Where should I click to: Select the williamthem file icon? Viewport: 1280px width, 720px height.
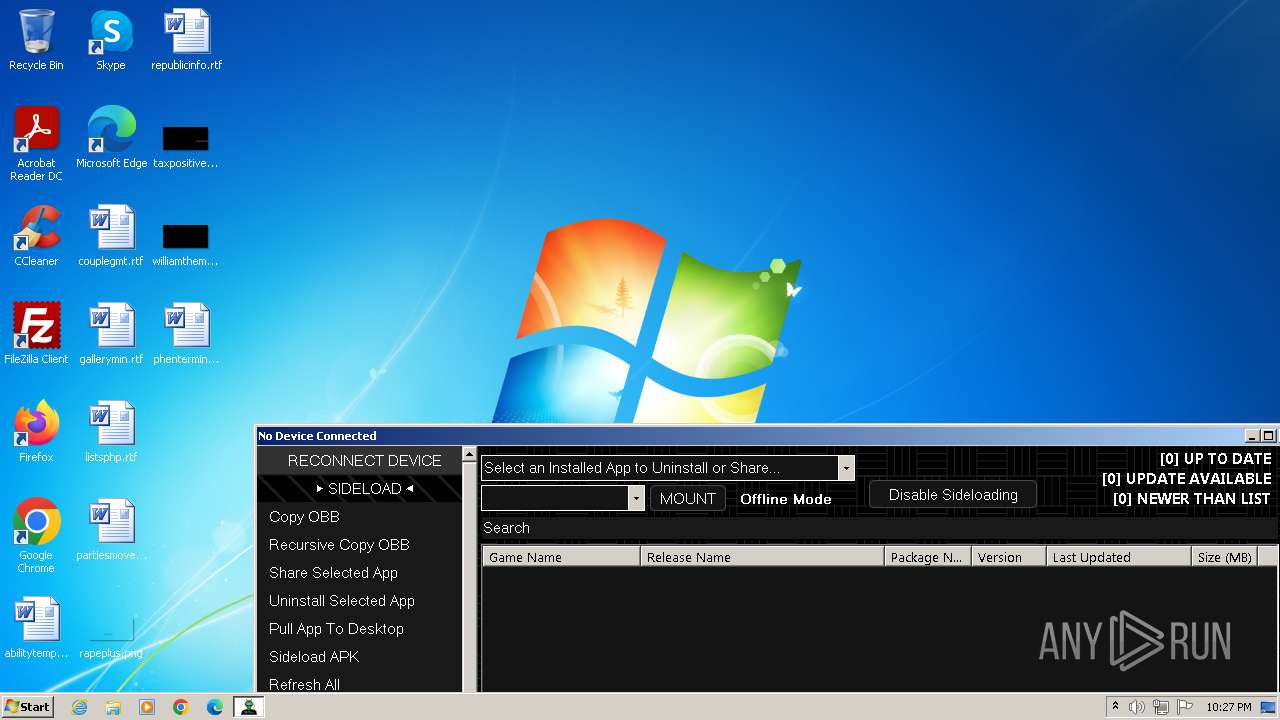pos(186,243)
